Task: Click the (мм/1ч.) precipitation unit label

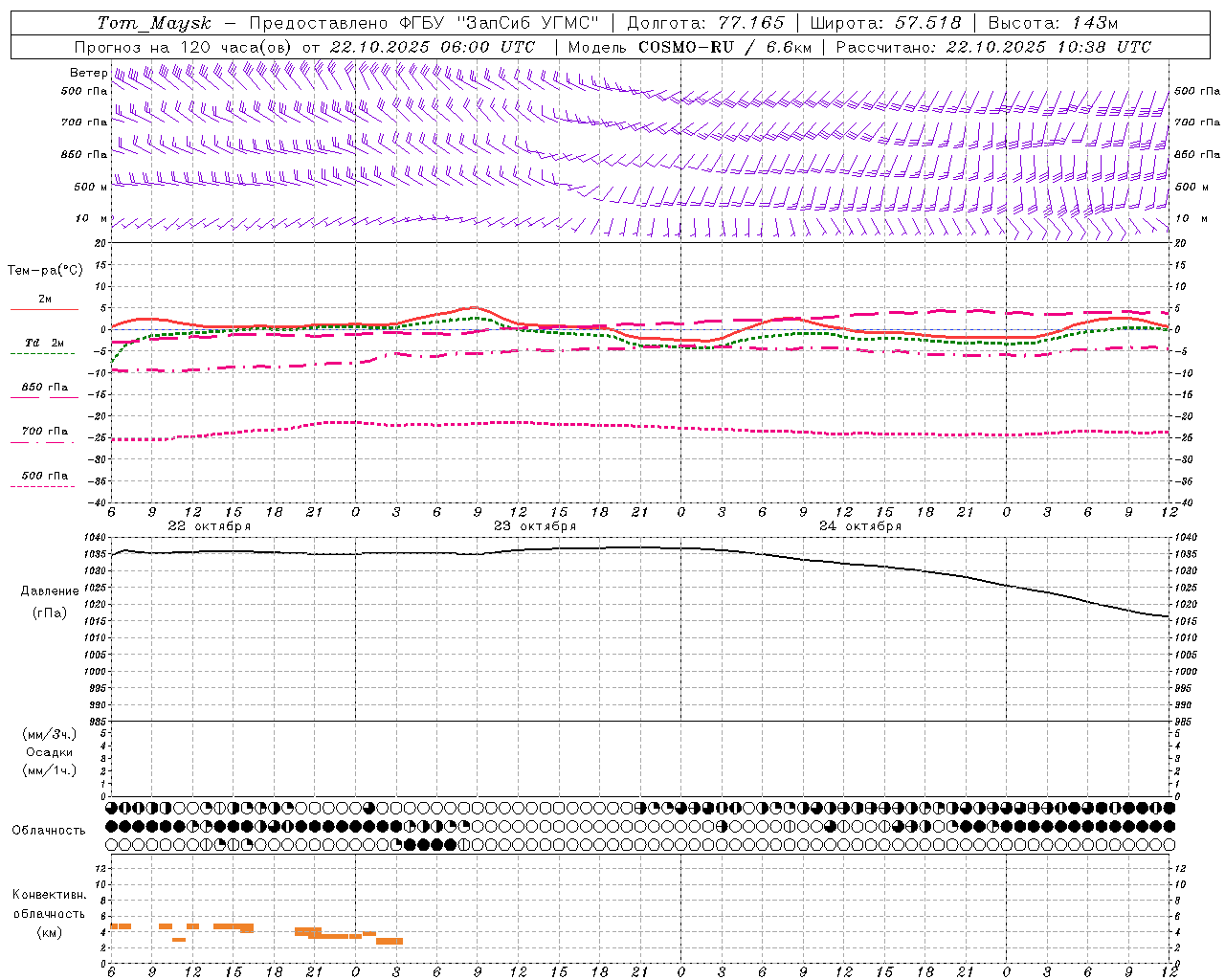Action: pyautogui.click(x=50, y=770)
